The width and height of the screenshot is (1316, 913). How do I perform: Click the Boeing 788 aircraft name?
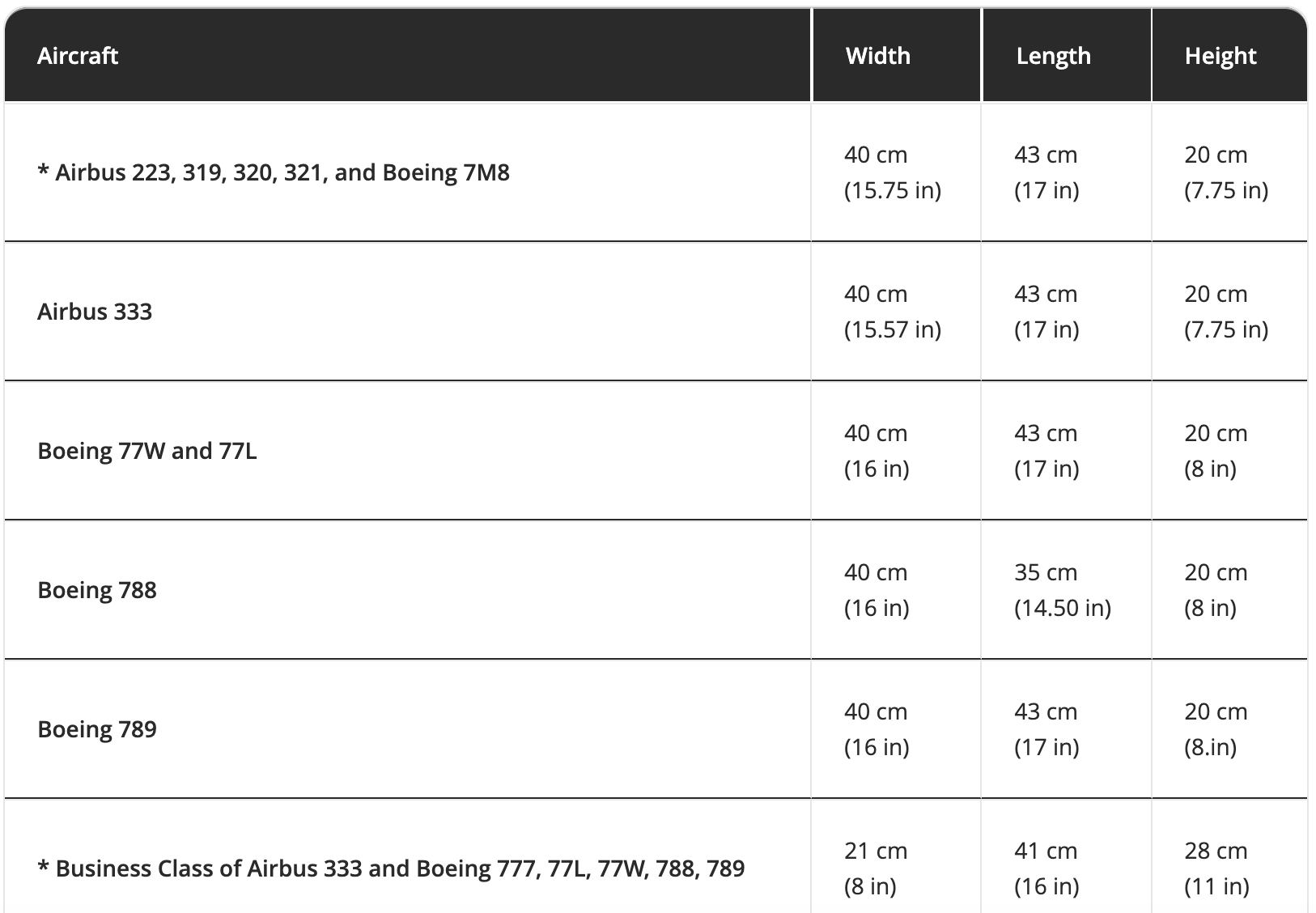click(x=97, y=590)
